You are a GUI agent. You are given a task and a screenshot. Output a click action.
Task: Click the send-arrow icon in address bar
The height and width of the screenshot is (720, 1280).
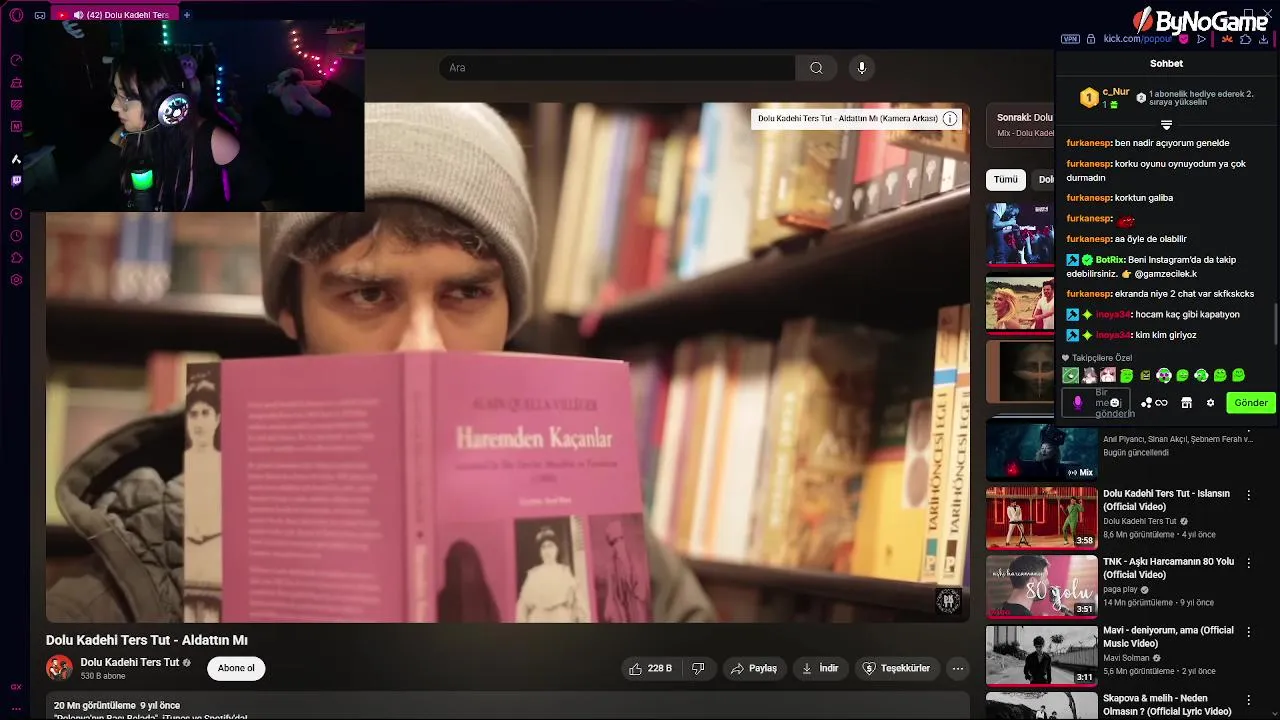[x=1202, y=39]
